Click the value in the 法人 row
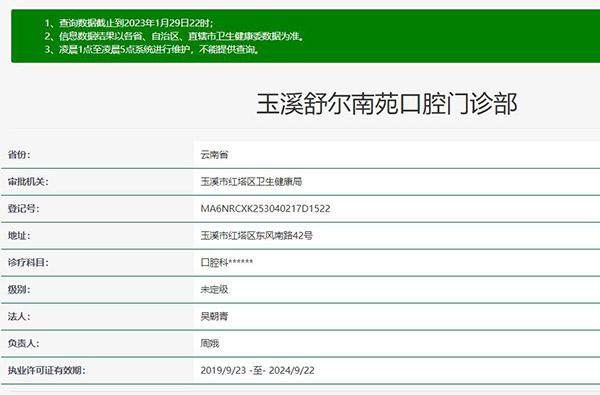Screen dimensions: 600x395 tap(214, 317)
